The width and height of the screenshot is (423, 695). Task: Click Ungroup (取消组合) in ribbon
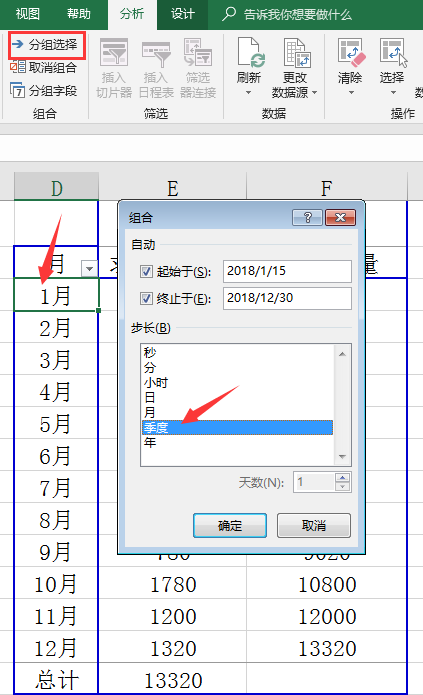(x=44, y=68)
